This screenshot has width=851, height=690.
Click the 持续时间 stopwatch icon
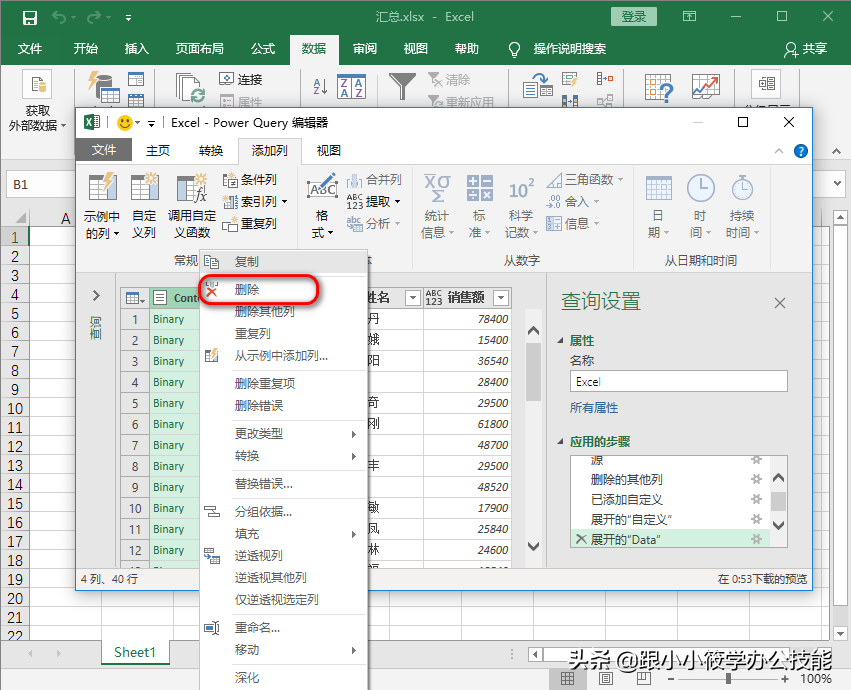(x=741, y=188)
